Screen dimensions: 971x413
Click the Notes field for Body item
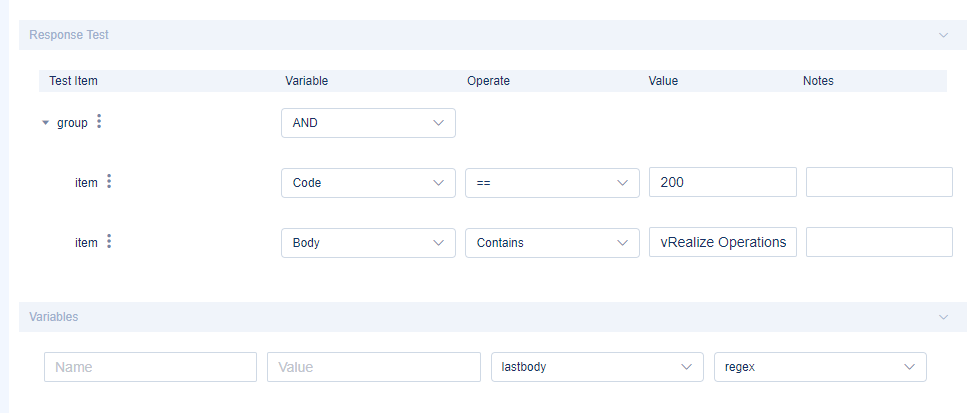pos(879,242)
